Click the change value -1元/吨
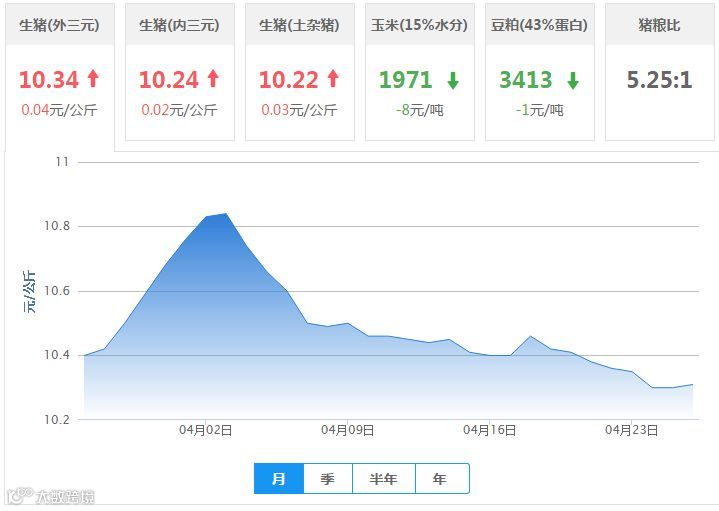The image size is (719, 511). (x=540, y=110)
